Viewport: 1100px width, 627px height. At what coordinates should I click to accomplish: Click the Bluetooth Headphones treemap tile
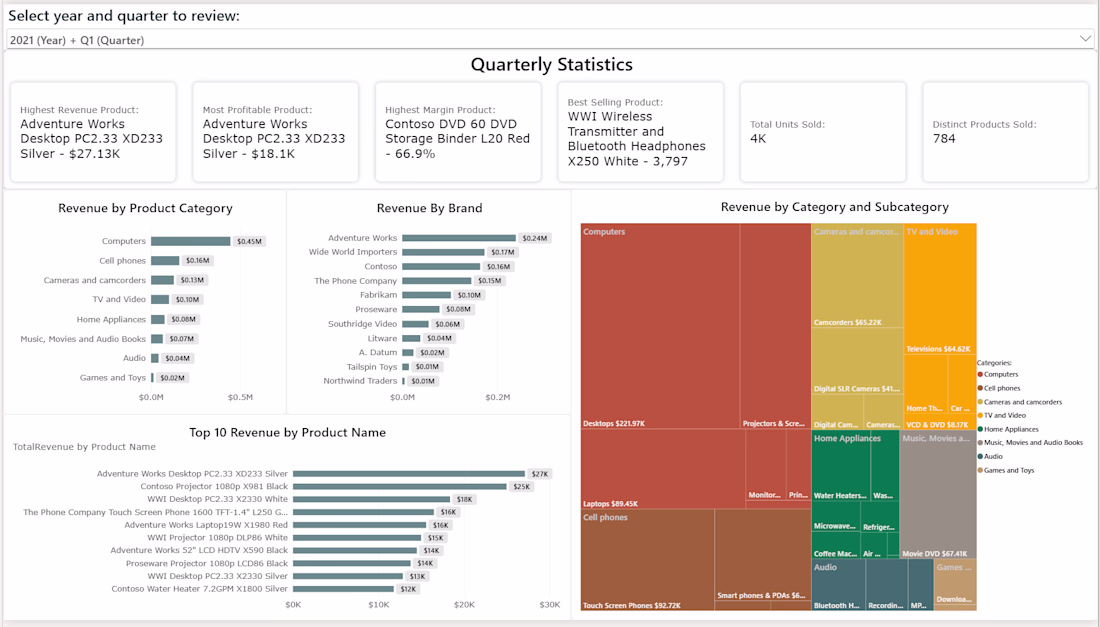click(x=838, y=584)
